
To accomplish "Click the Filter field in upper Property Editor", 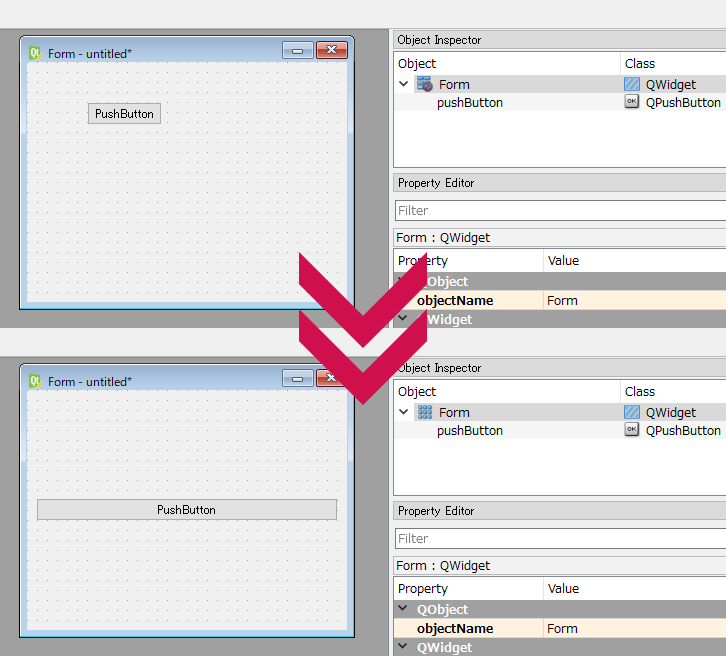I will coord(560,211).
